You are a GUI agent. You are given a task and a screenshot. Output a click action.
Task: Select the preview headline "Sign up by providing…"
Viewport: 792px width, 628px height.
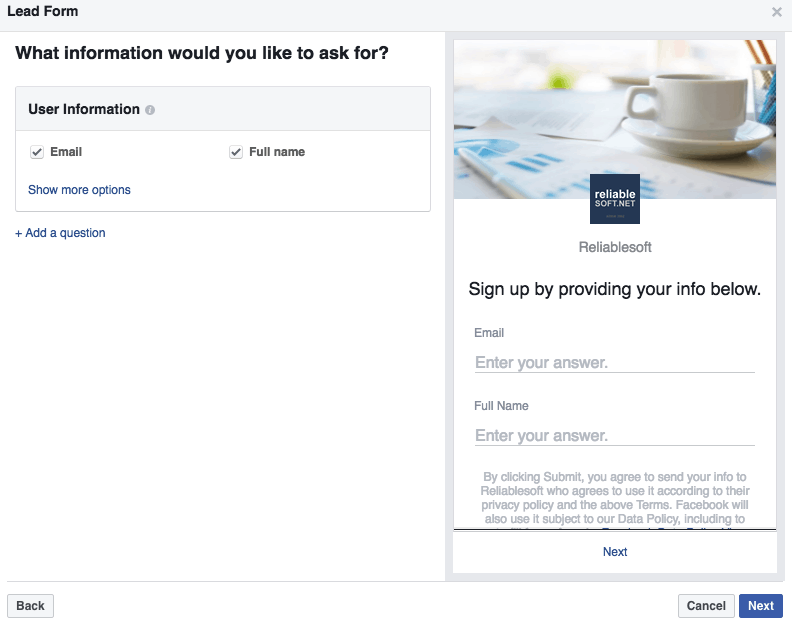615,290
